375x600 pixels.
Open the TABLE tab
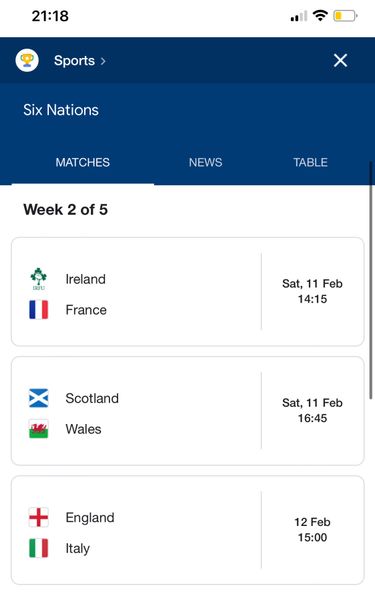click(310, 162)
